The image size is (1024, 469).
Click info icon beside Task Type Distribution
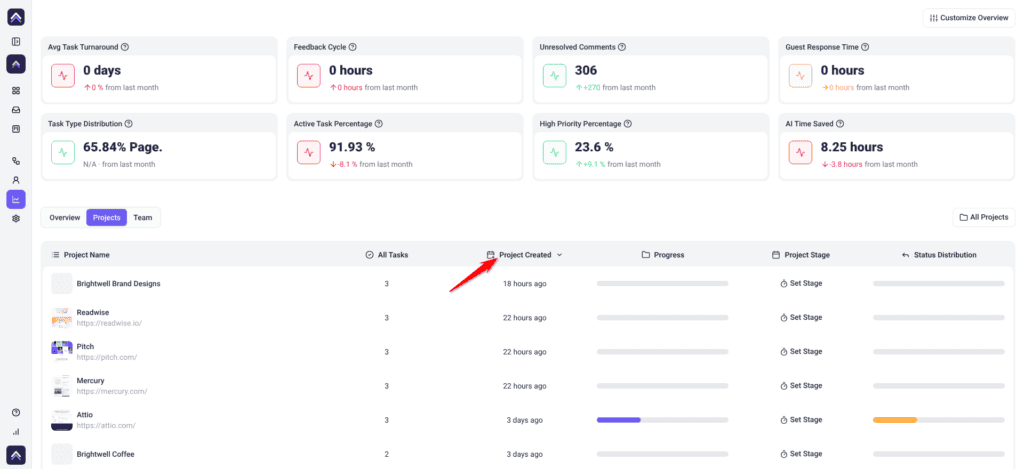tap(129, 123)
